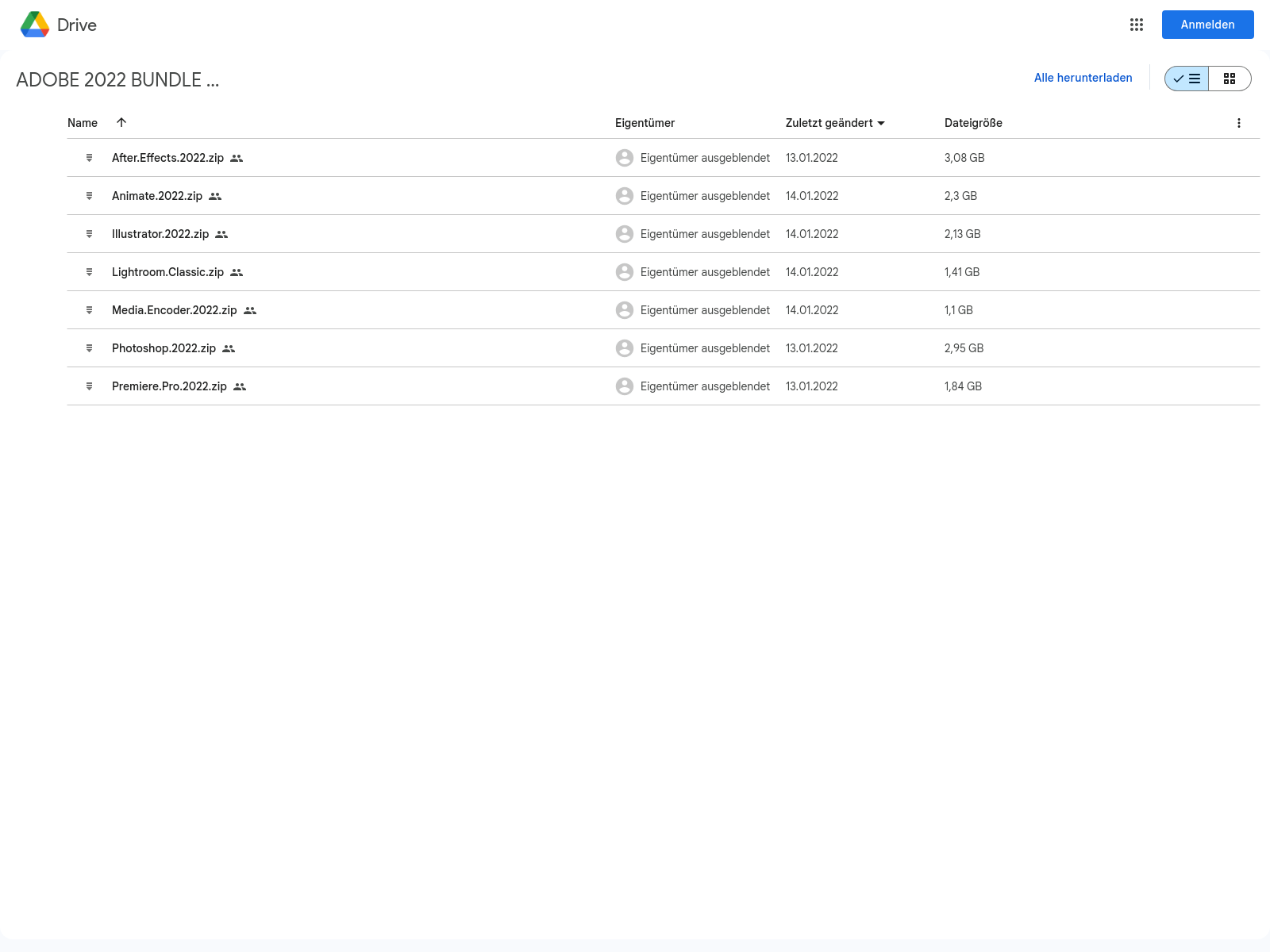Open Media.Encoder.2022.zip file
The height and width of the screenshot is (952, 1270).
pyautogui.click(x=175, y=310)
